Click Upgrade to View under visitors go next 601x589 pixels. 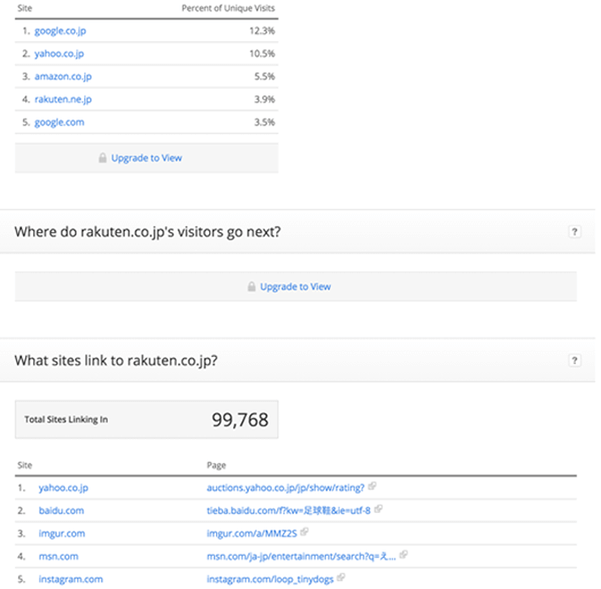pos(295,287)
